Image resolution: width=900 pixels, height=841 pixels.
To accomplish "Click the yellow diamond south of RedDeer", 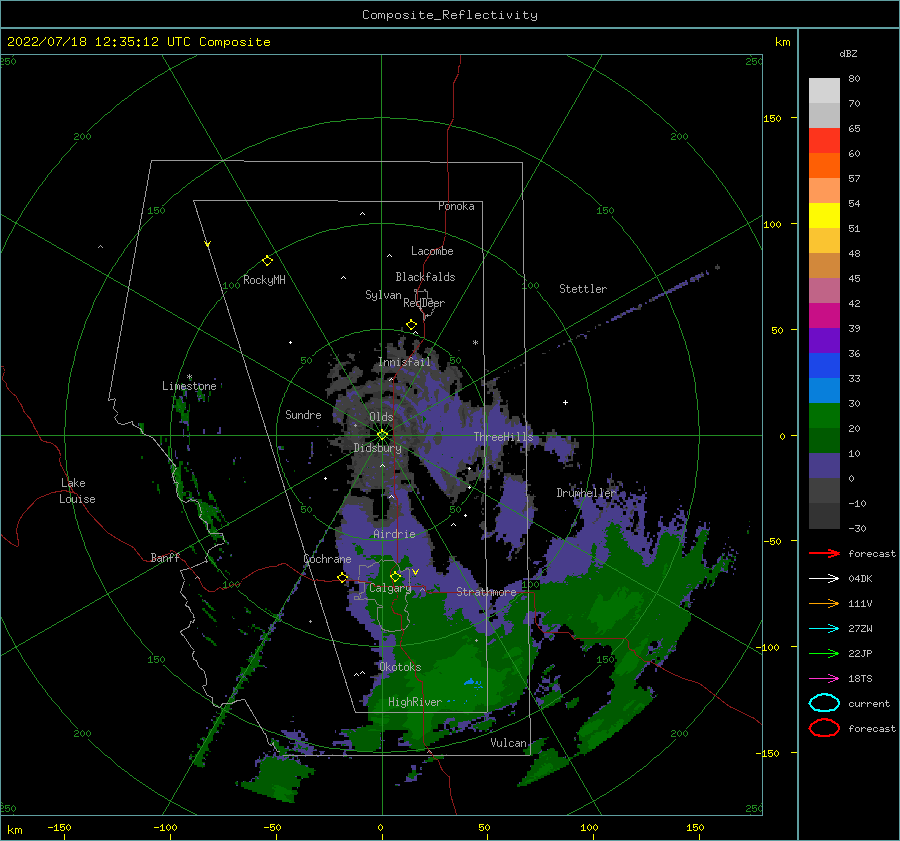I will [412, 325].
